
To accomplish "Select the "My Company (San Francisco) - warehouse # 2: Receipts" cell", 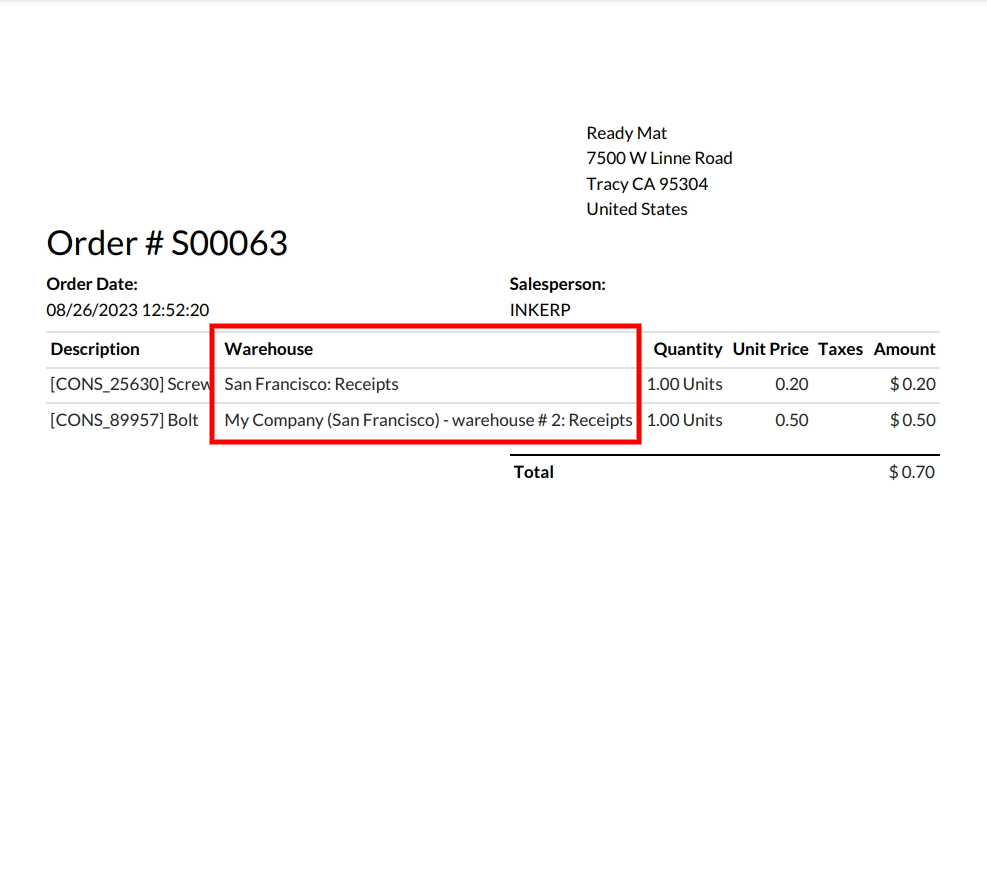I will [x=429, y=420].
